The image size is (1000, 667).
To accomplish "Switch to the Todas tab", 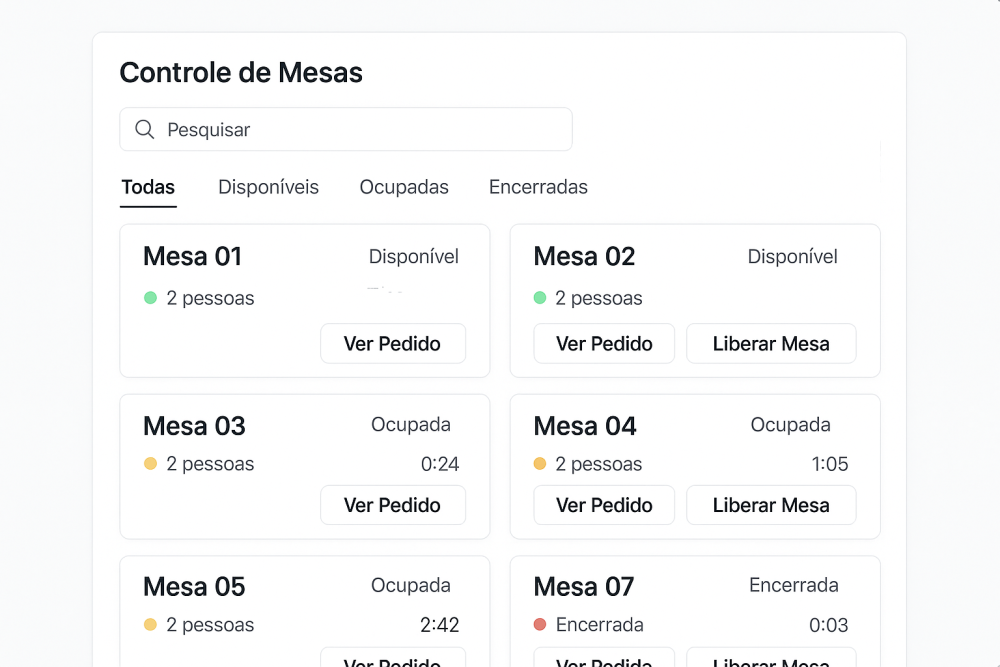I will (x=148, y=187).
